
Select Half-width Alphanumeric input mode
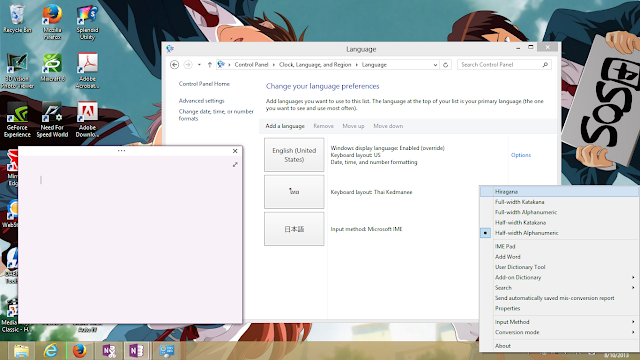559,233
